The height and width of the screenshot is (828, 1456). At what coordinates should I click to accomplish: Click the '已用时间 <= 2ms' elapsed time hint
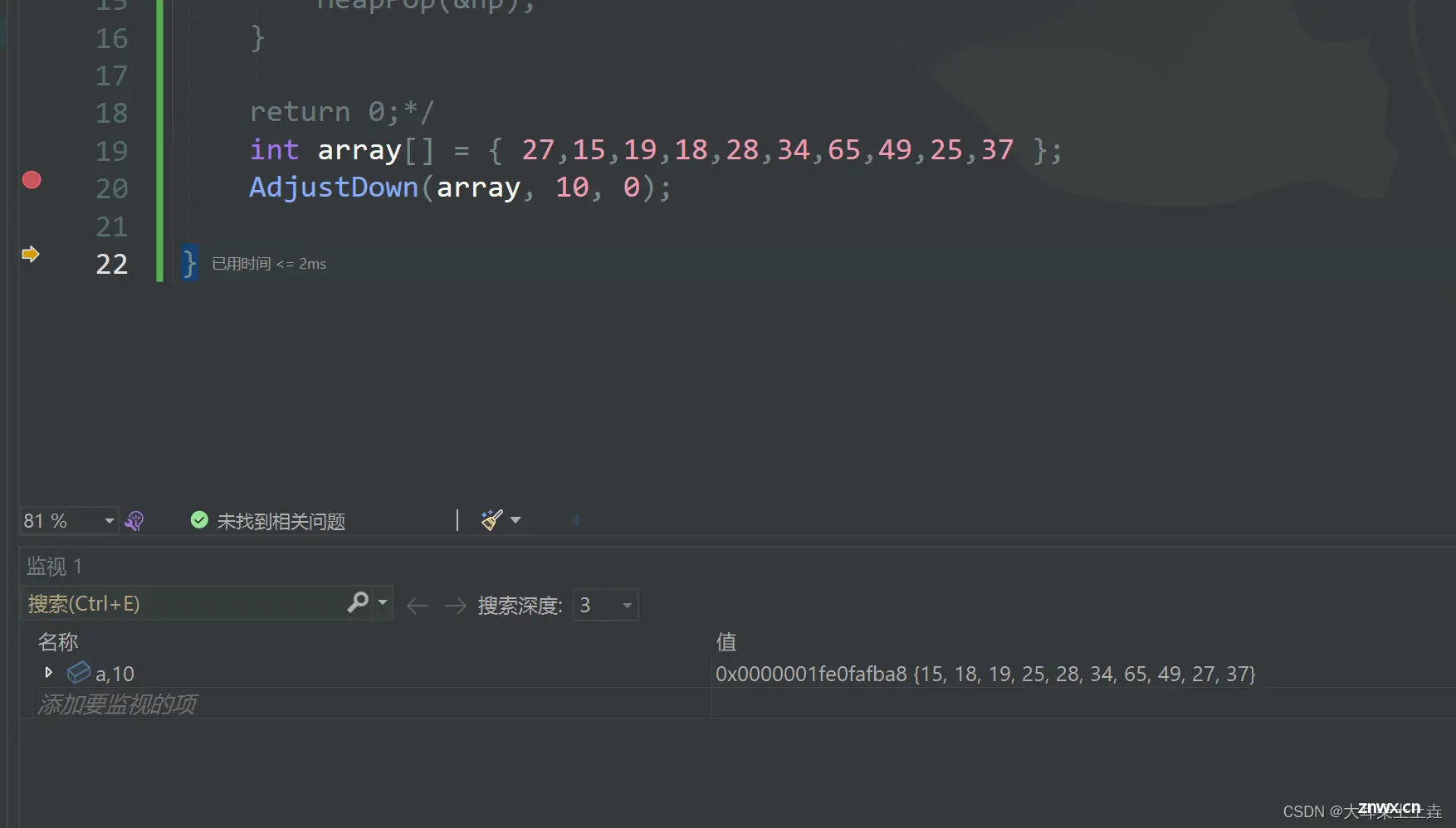269,264
